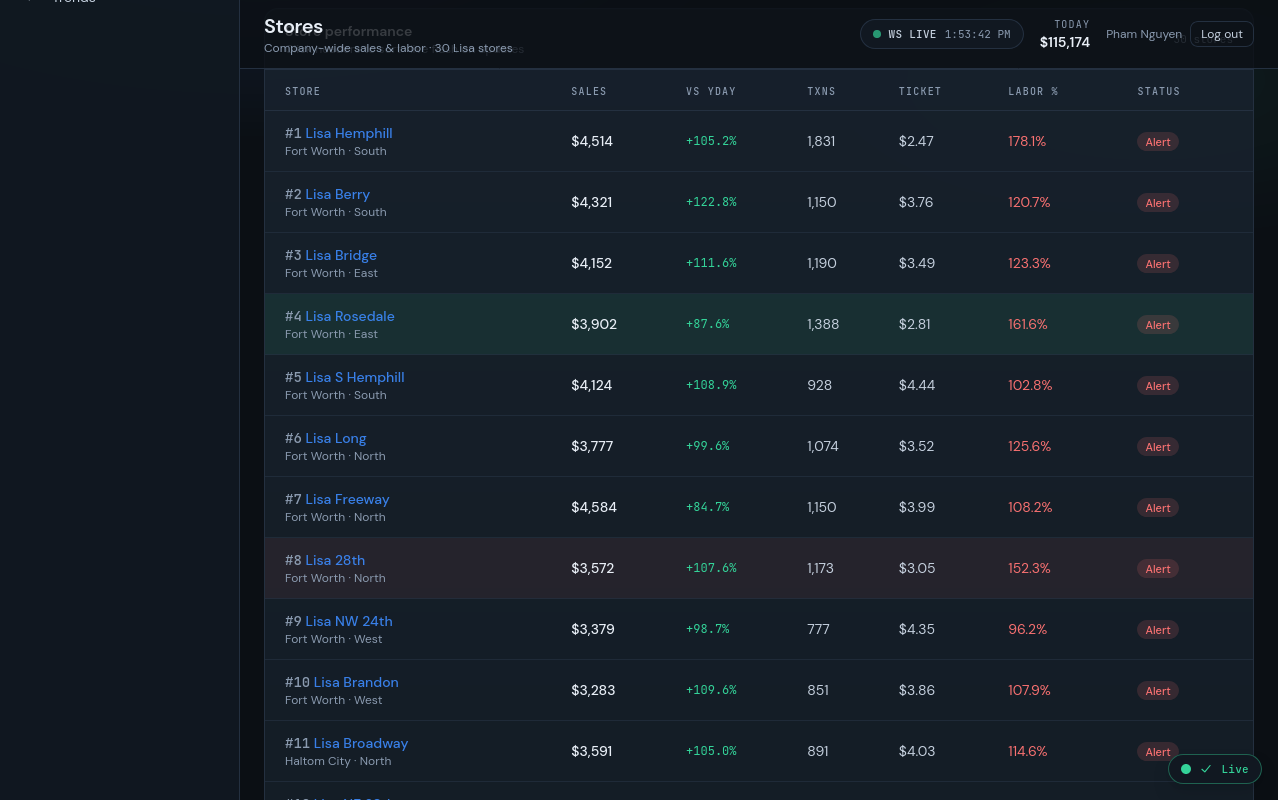Sort by the TICKET column header
The width and height of the screenshot is (1278, 800).
(920, 91)
